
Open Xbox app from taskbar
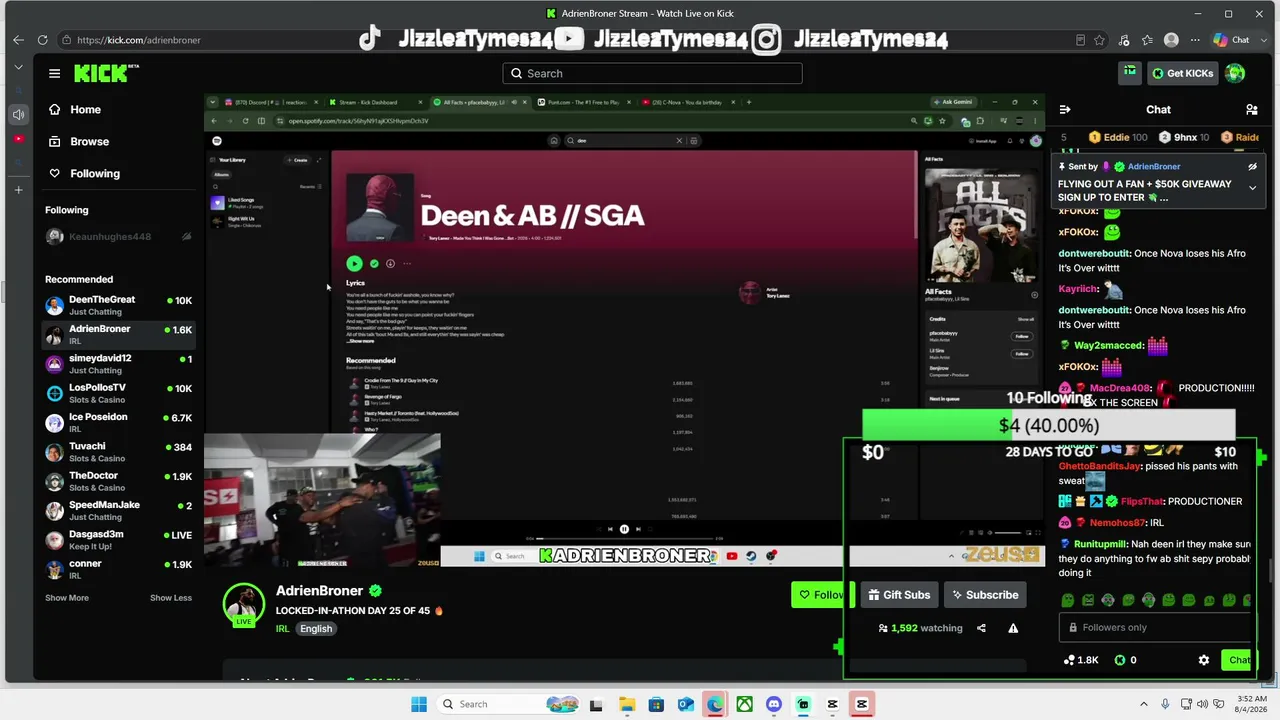click(744, 704)
